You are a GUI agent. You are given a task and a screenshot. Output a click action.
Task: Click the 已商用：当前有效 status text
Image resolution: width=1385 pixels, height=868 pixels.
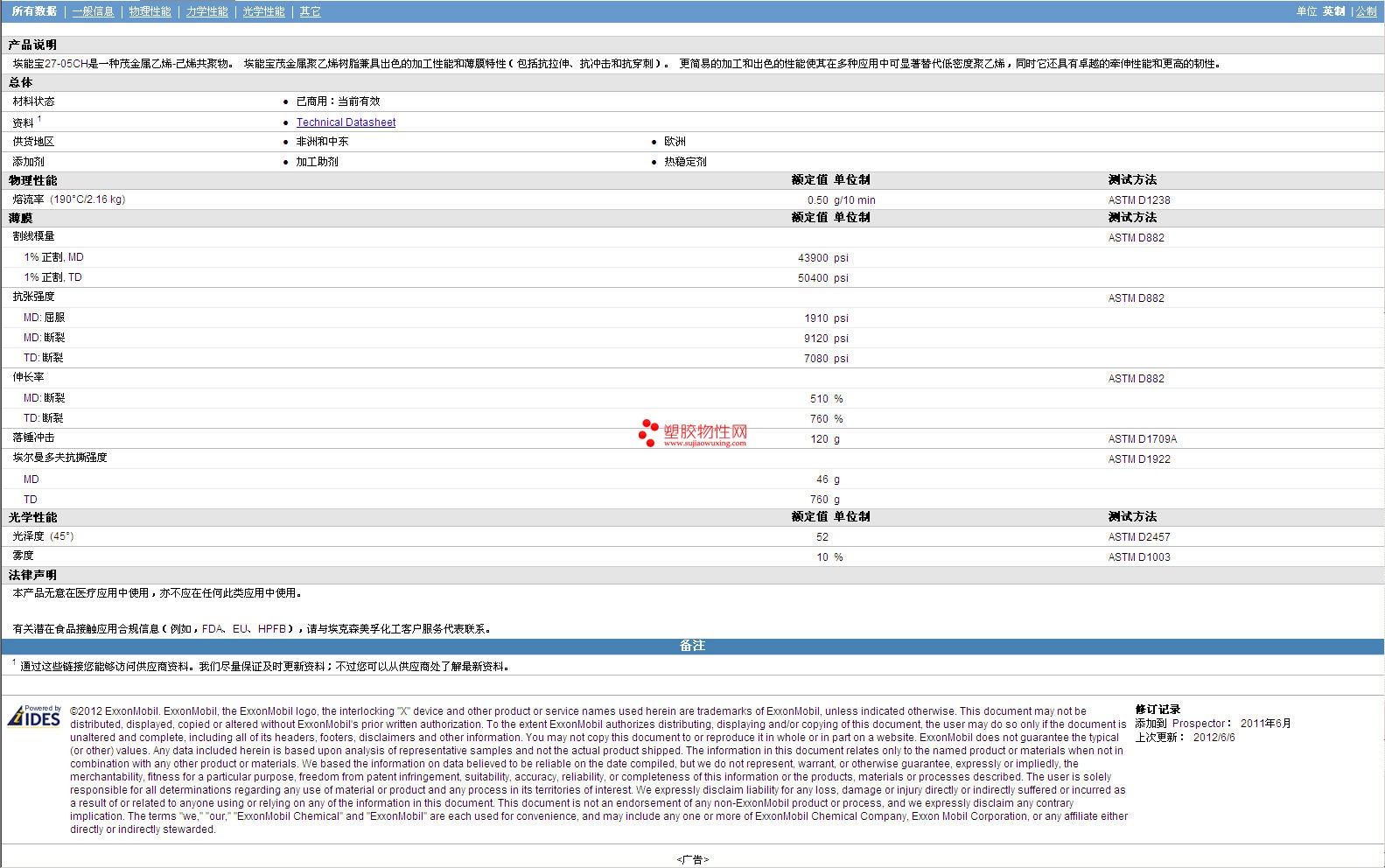[338, 101]
